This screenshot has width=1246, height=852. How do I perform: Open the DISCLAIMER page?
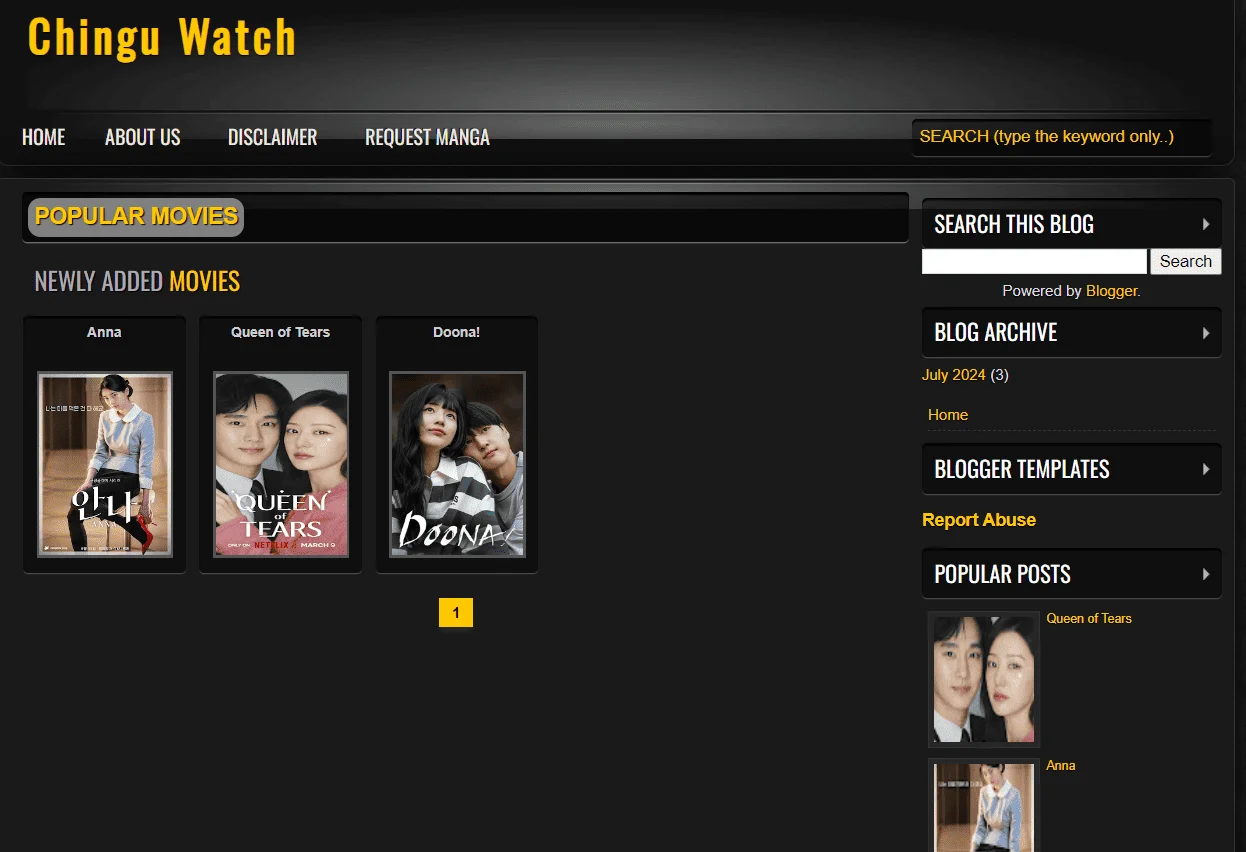pyautogui.click(x=272, y=137)
